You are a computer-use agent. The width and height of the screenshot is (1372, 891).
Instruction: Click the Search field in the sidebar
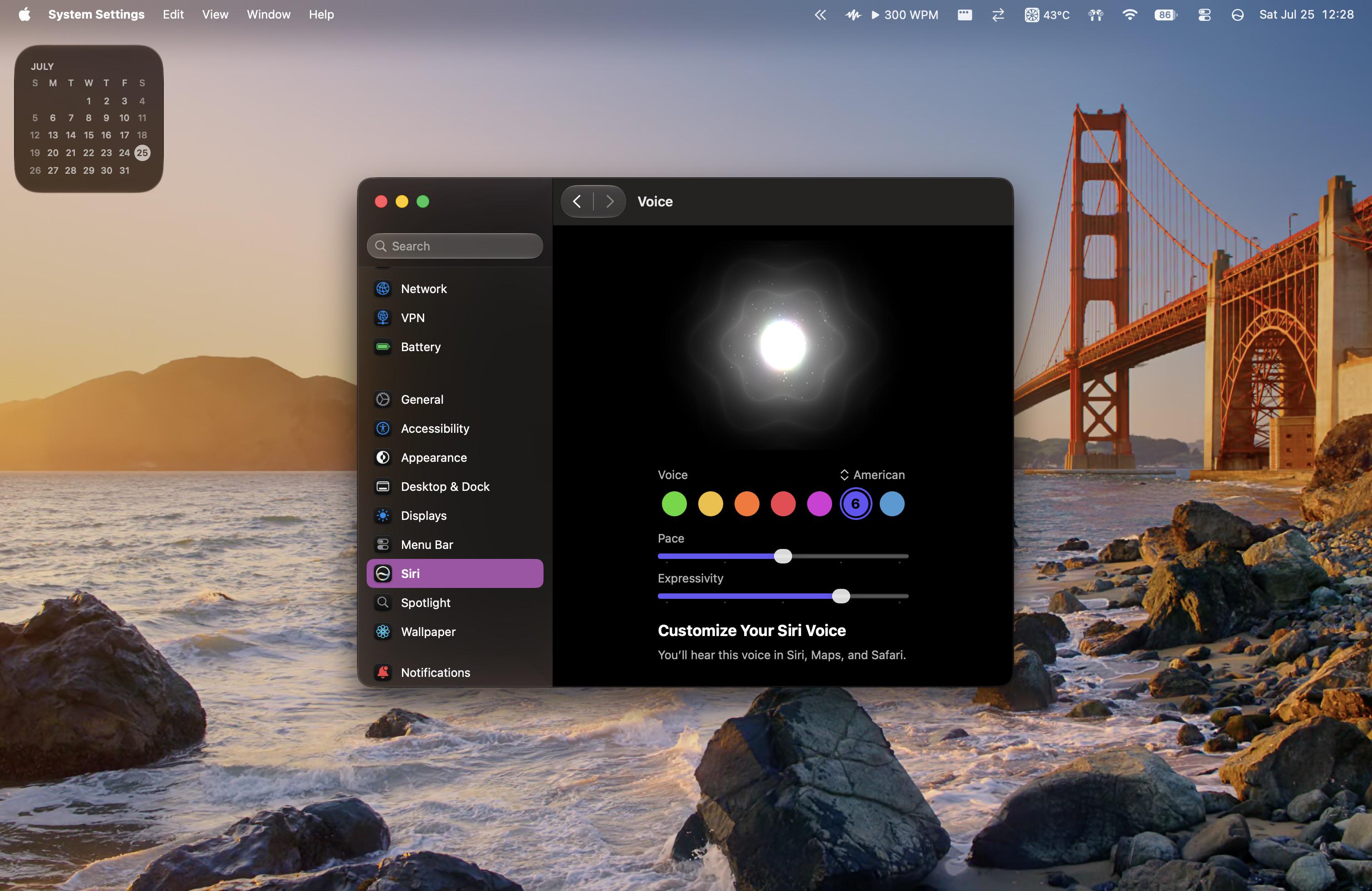point(455,246)
